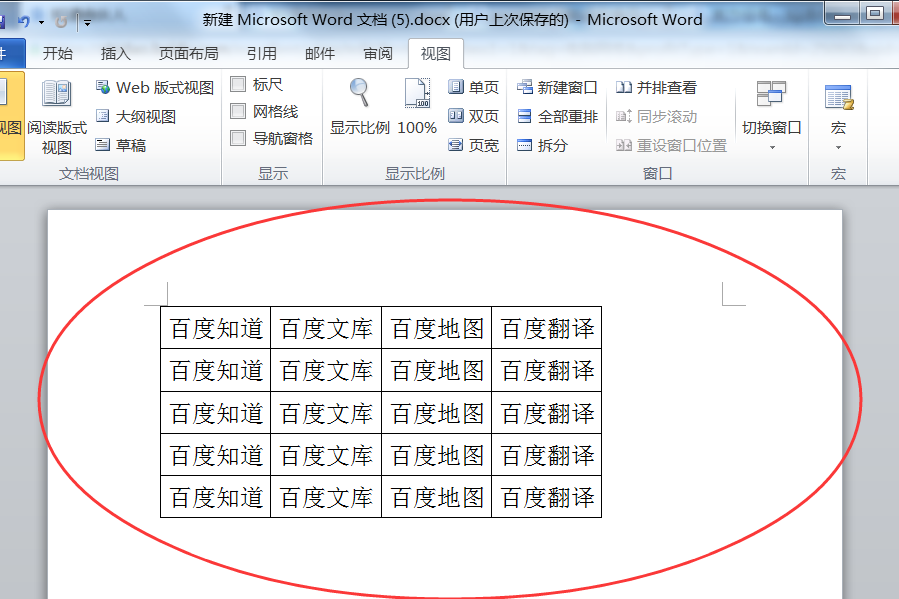This screenshot has width=899, height=599.
Task: Click last-row cell 百度知道
Action: [x=216, y=497]
